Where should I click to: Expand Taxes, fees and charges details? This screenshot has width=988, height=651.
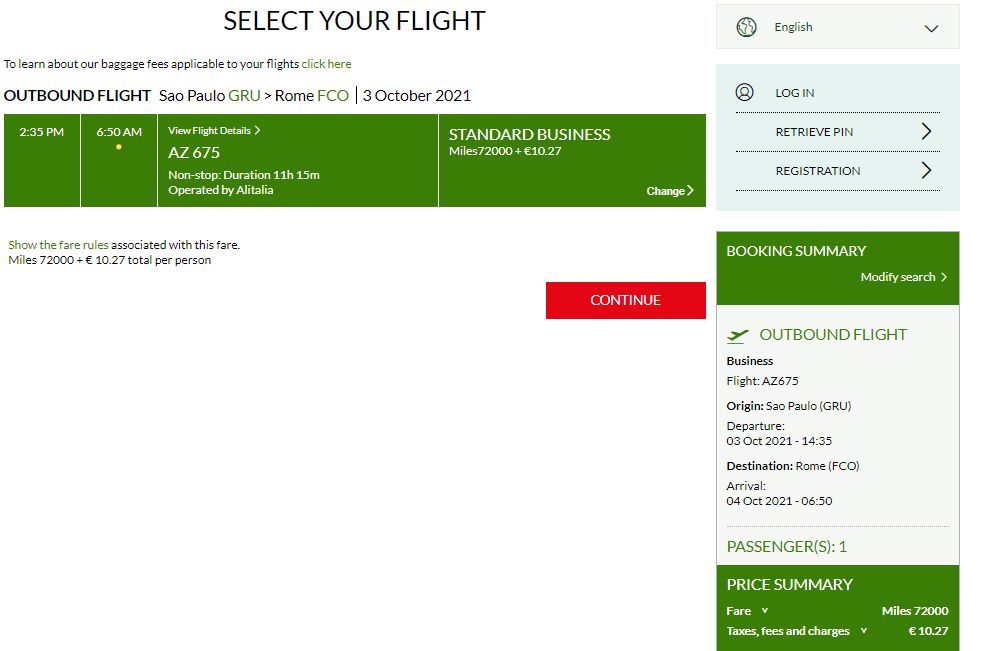[864, 631]
